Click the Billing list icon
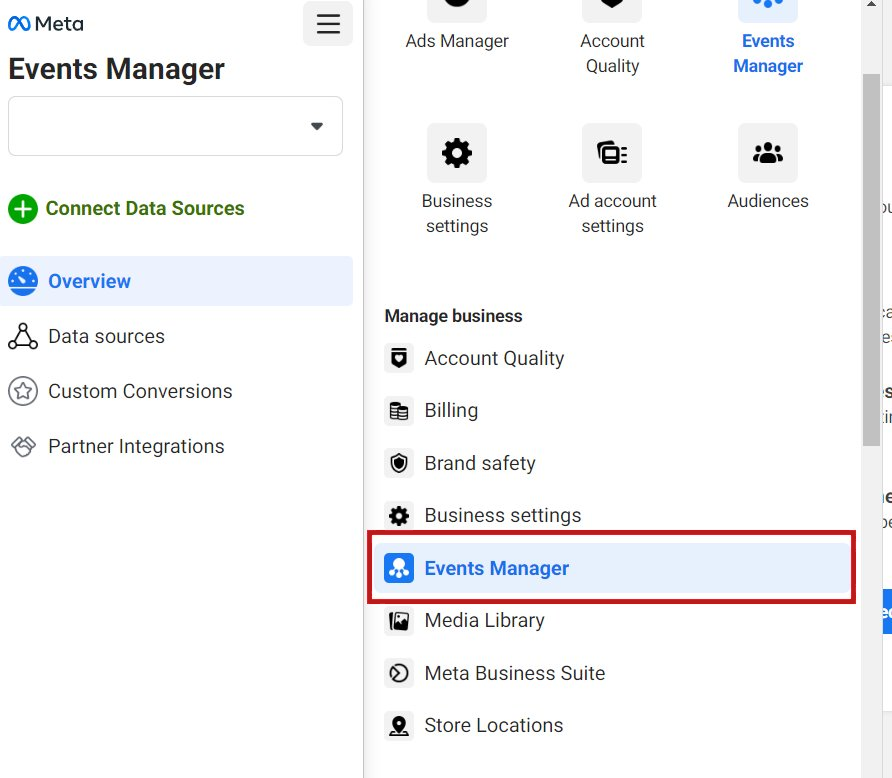 (399, 411)
